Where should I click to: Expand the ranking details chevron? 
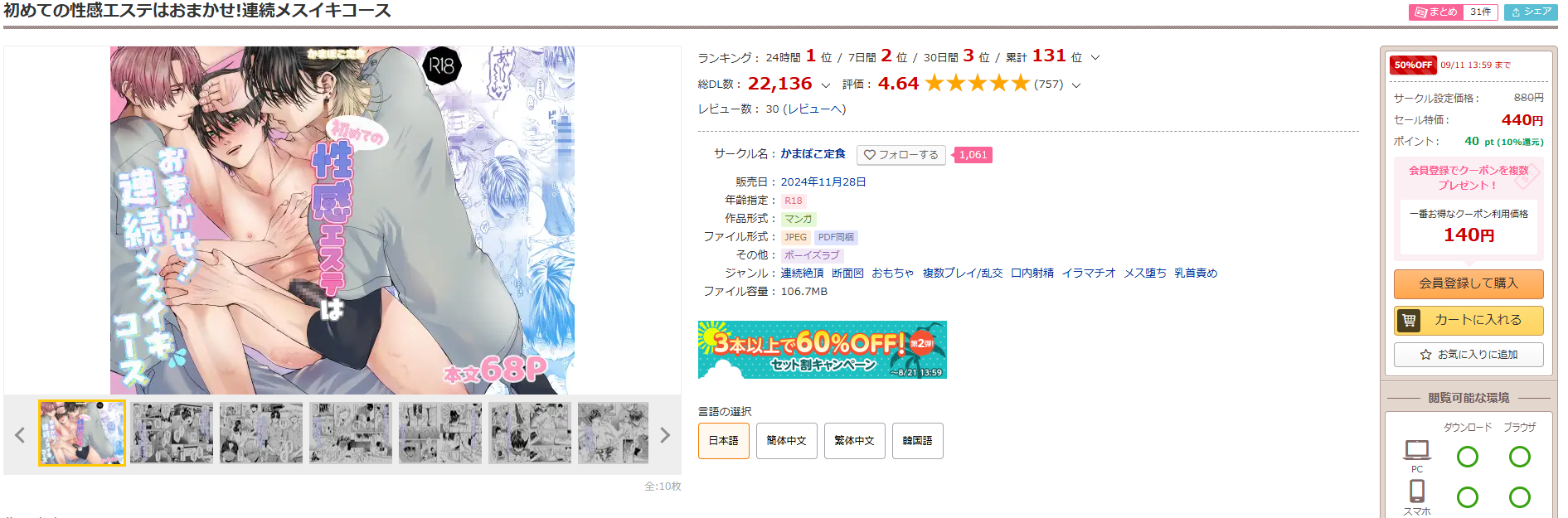(1095, 58)
